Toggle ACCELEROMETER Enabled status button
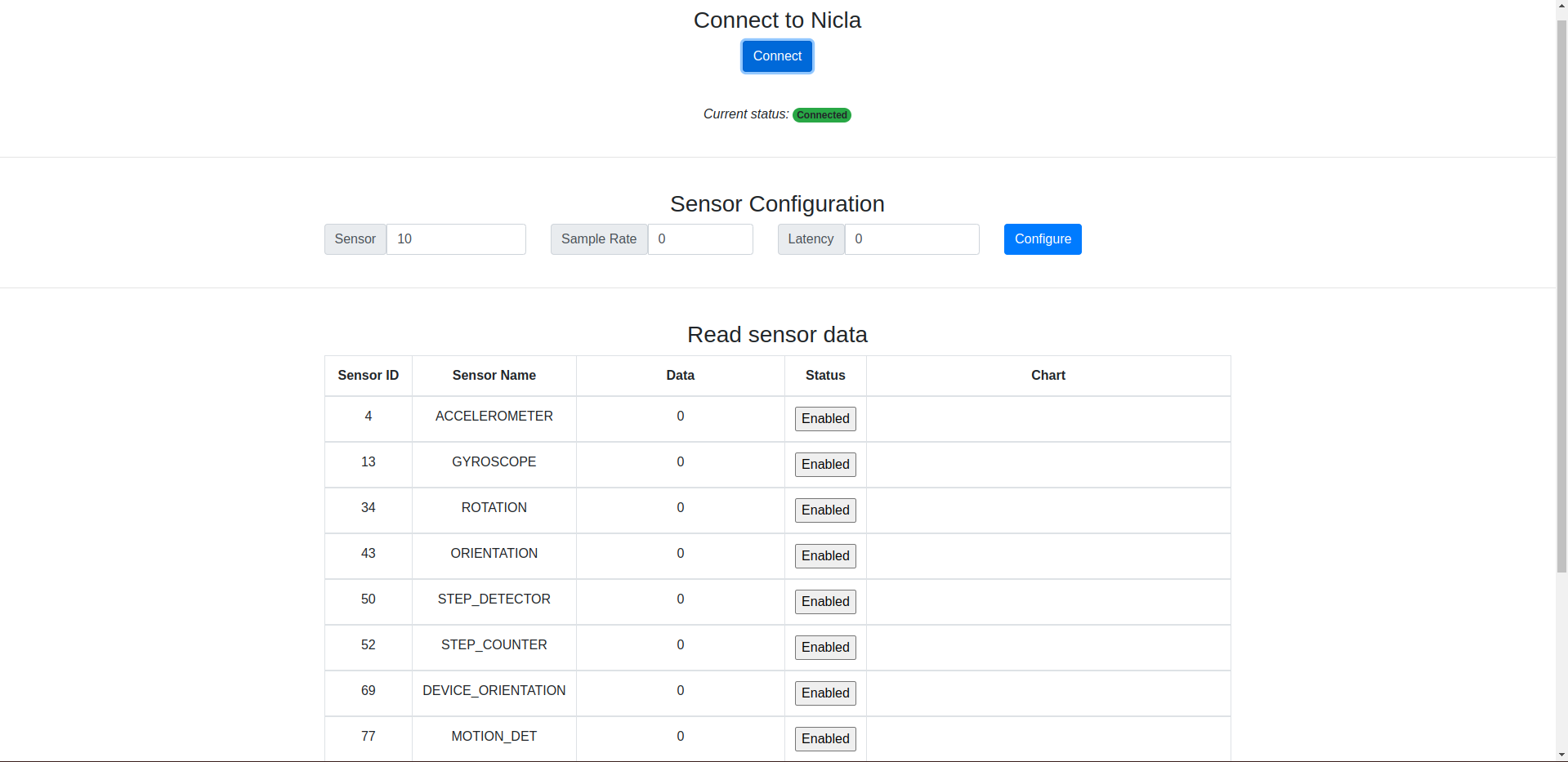Image resolution: width=1568 pixels, height=762 pixels. click(825, 419)
